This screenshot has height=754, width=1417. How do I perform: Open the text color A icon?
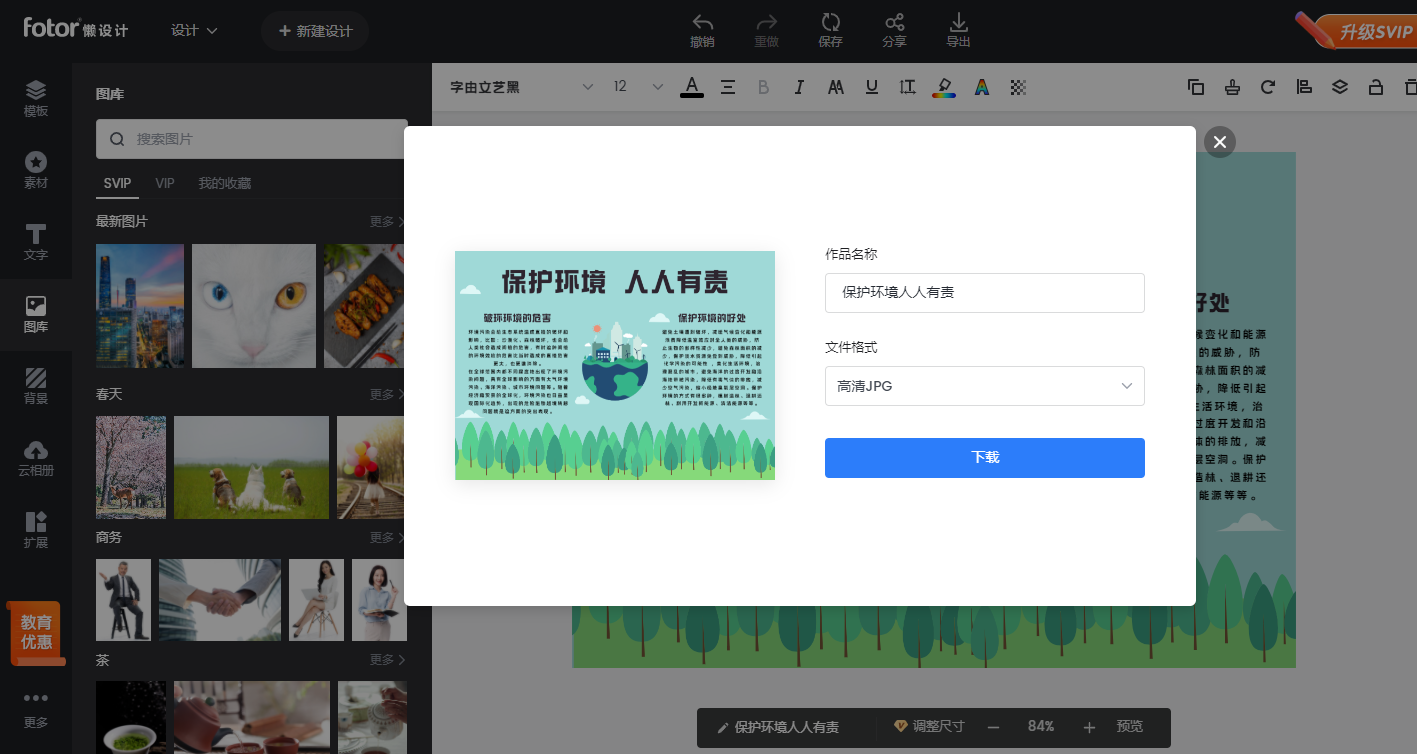tap(692, 87)
